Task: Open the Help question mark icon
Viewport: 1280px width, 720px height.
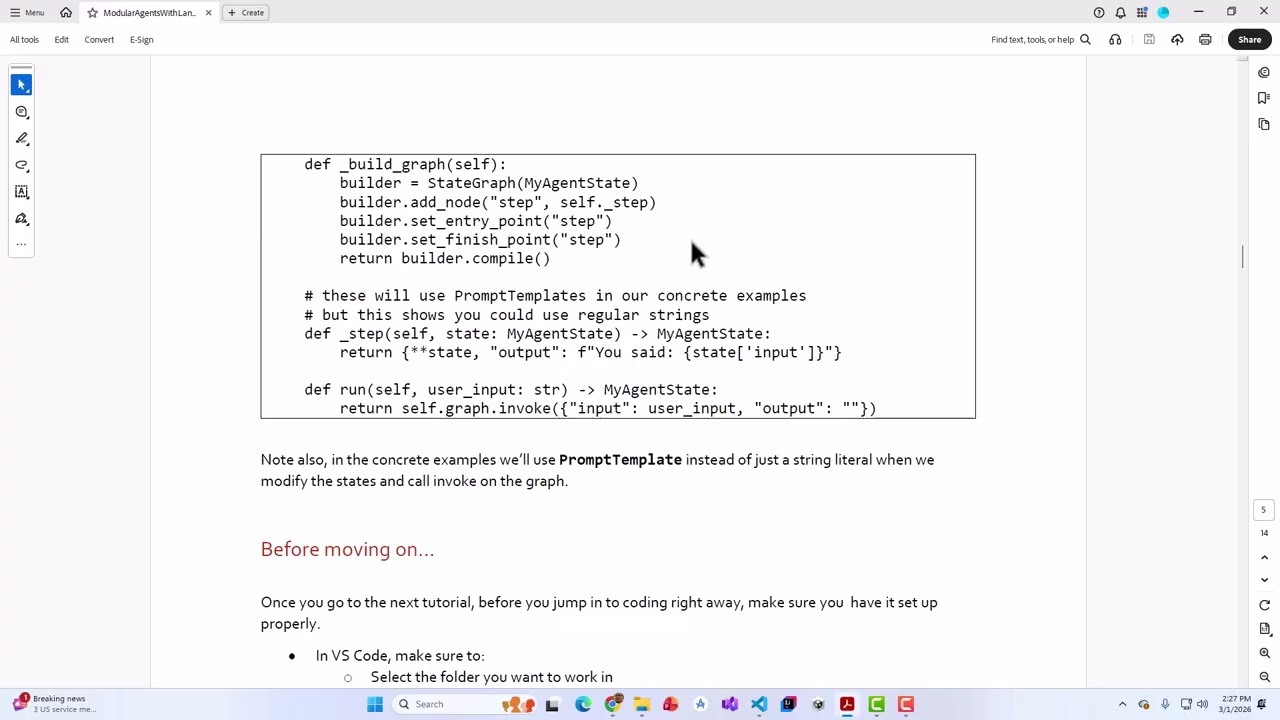Action: pyautogui.click(x=1099, y=13)
